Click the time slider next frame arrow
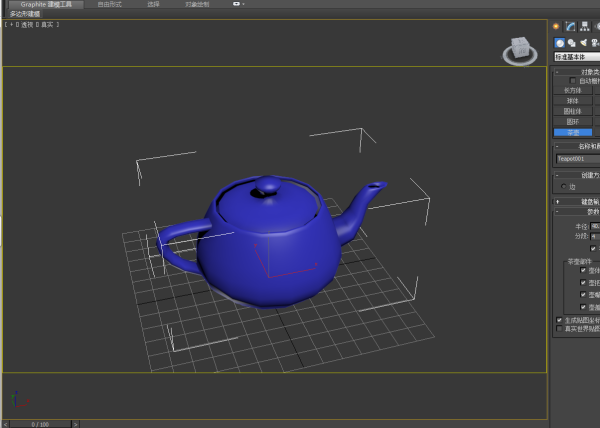The image size is (600, 428). pos(75,424)
